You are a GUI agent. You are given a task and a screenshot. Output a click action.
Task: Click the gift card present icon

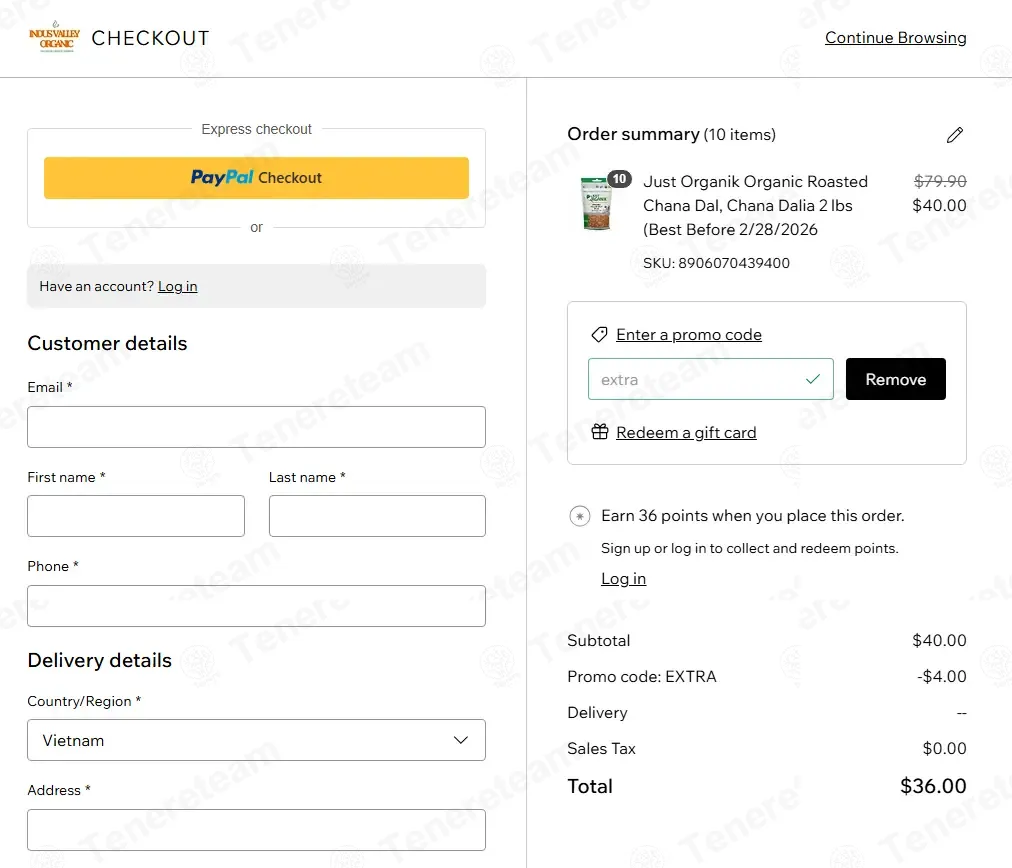point(600,432)
